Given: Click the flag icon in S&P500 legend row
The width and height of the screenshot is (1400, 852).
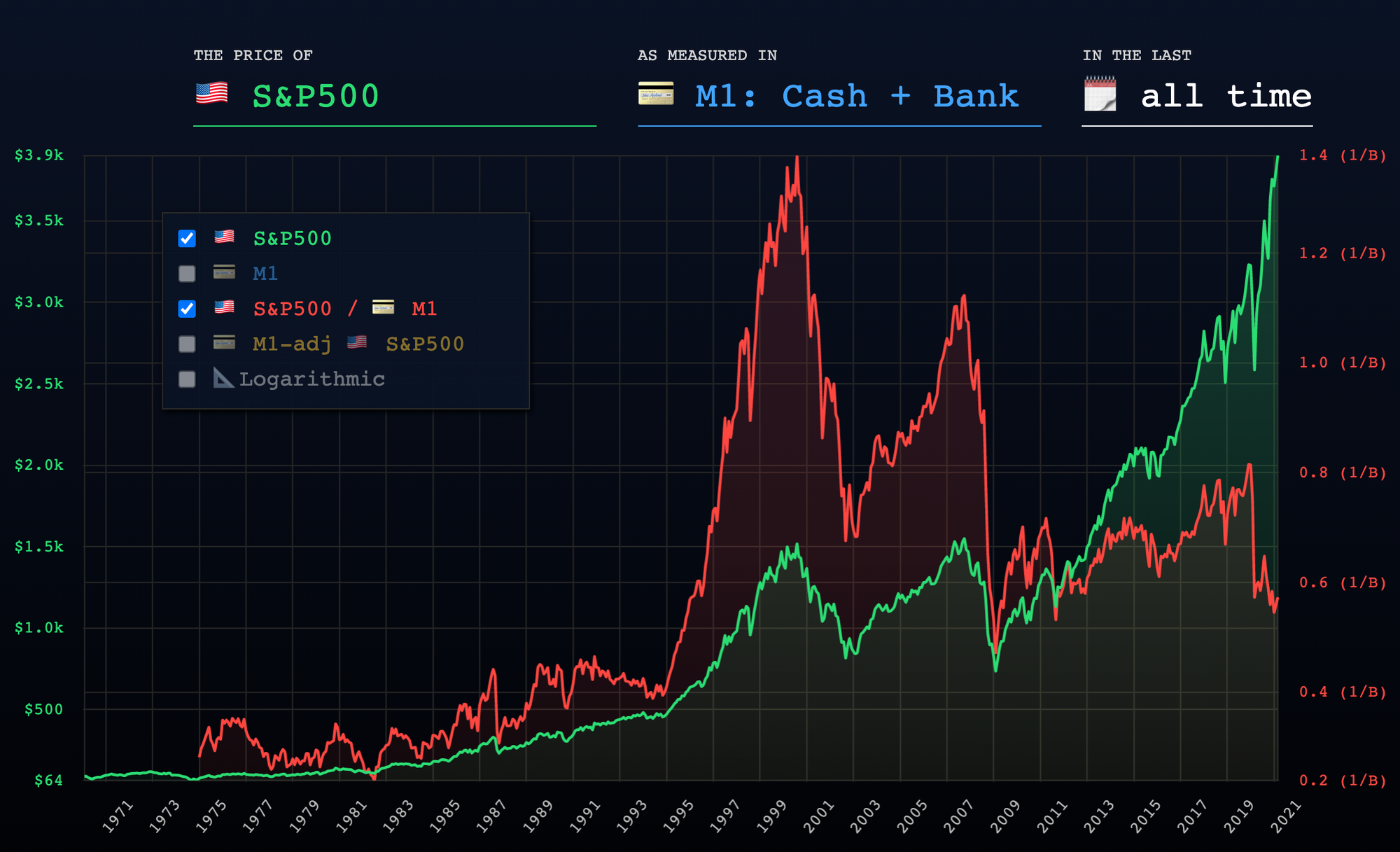Looking at the screenshot, I should [224, 237].
